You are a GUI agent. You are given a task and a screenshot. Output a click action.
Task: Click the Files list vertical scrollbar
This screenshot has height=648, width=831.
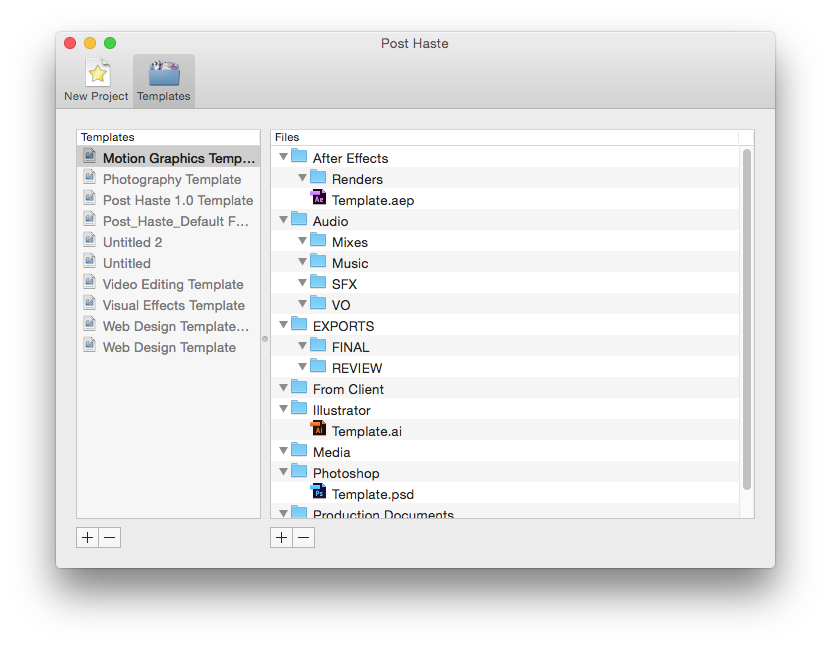[746, 320]
